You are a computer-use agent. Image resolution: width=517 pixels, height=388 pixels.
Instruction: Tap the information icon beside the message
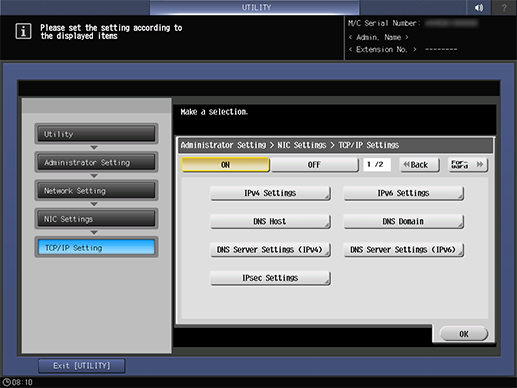point(23,31)
